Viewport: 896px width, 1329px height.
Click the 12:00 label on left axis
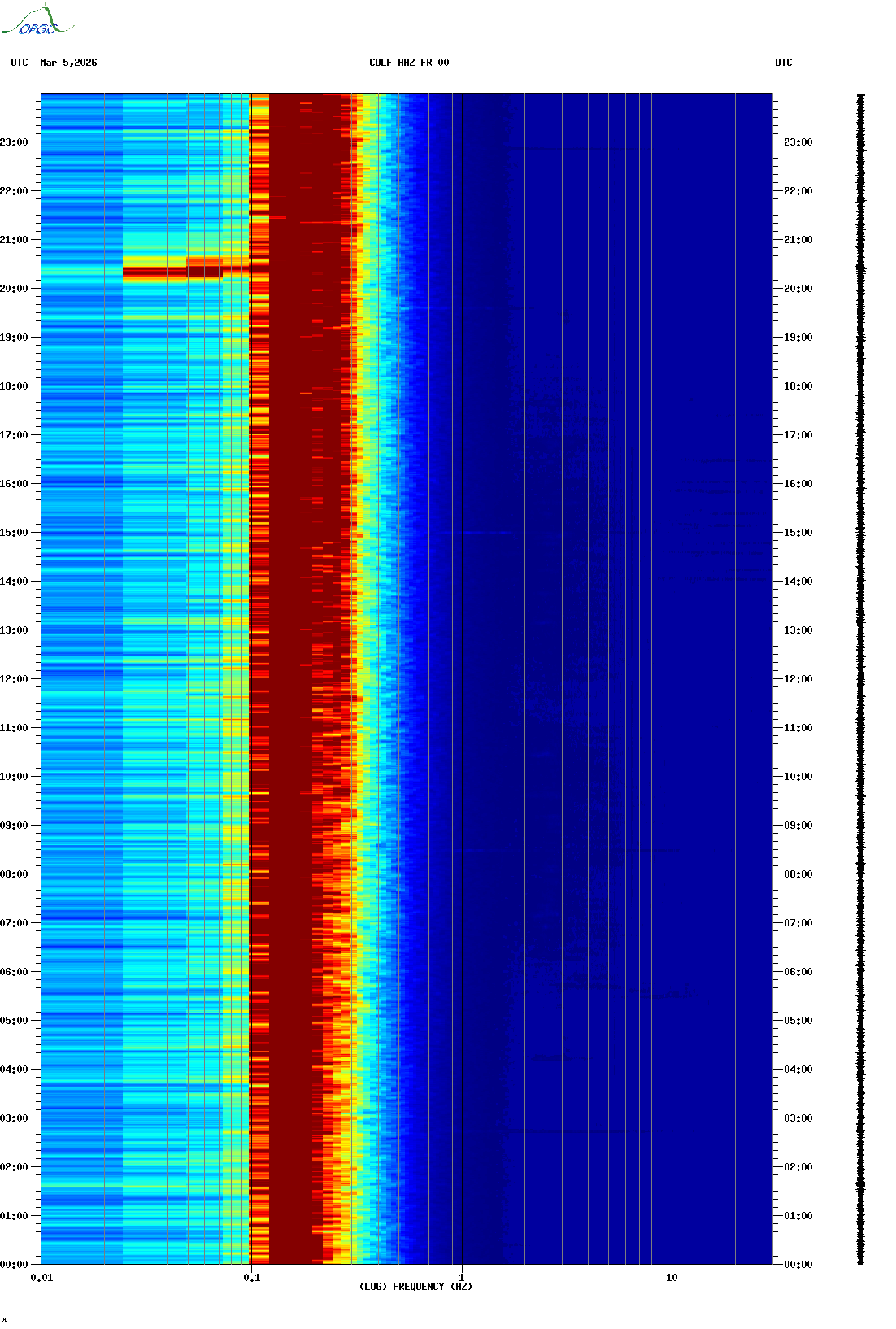pos(14,679)
